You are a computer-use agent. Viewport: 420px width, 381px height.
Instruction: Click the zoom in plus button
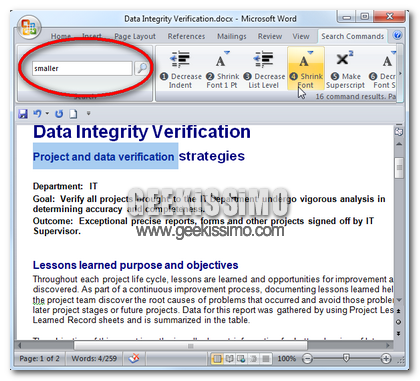point(386,359)
